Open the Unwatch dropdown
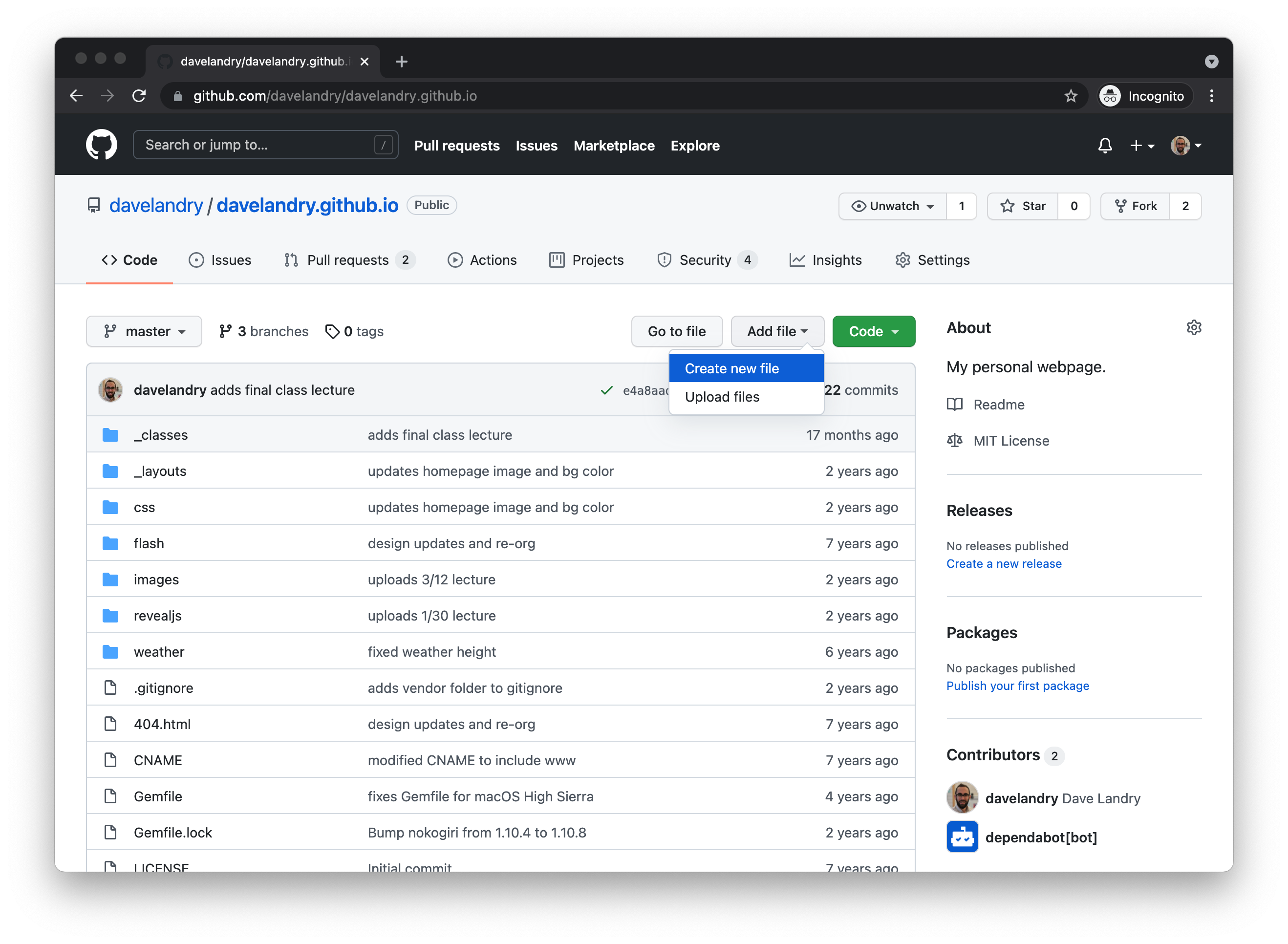 [892, 206]
